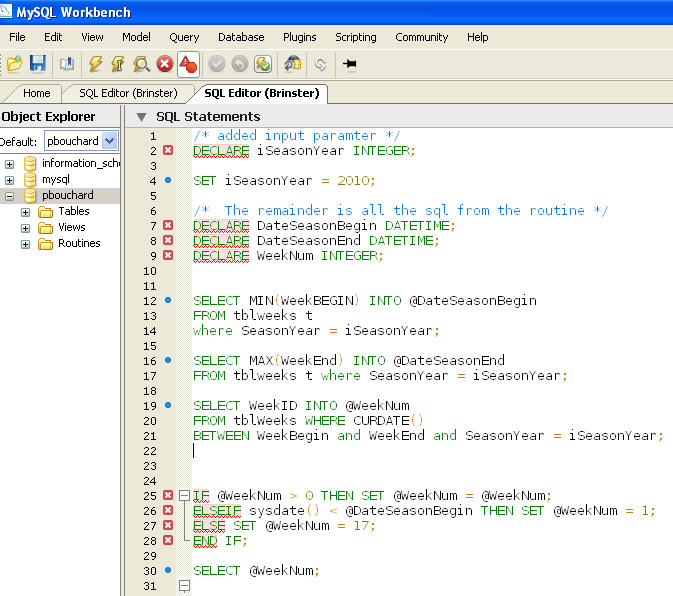673x596 pixels.
Task: Execute current statement lightning cursor icon
Action: pyautogui.click(x=118, y=64)
